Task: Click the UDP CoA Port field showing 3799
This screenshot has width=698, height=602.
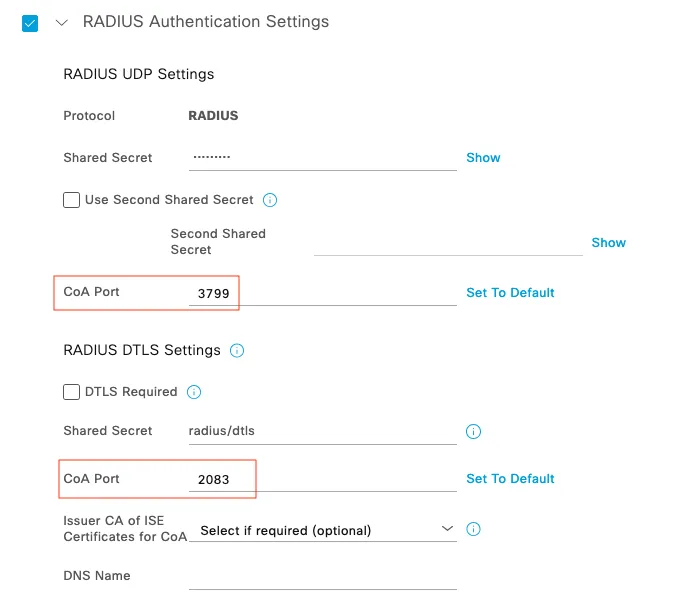Action: [323, 293]
